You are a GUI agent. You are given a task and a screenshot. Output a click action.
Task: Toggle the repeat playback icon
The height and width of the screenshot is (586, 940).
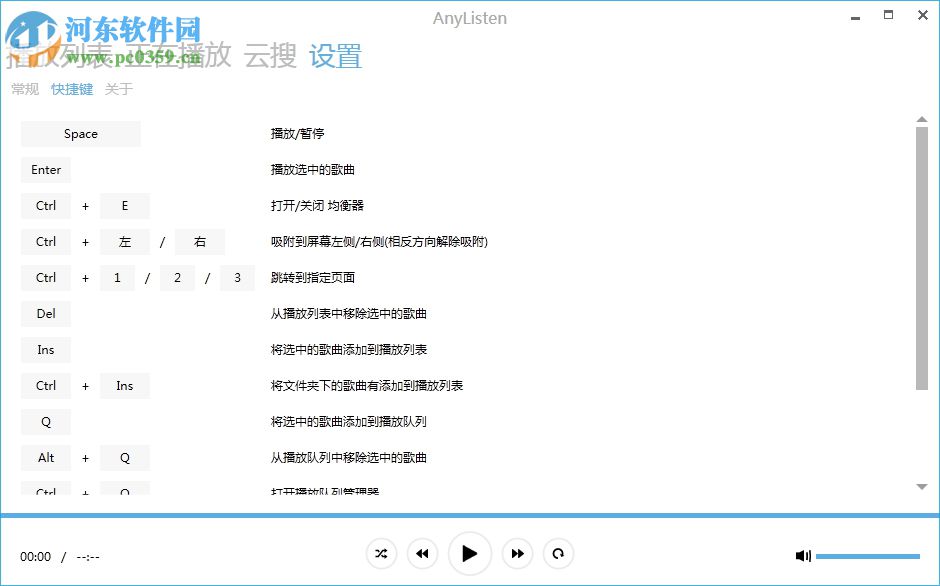[x=558, y=553]
